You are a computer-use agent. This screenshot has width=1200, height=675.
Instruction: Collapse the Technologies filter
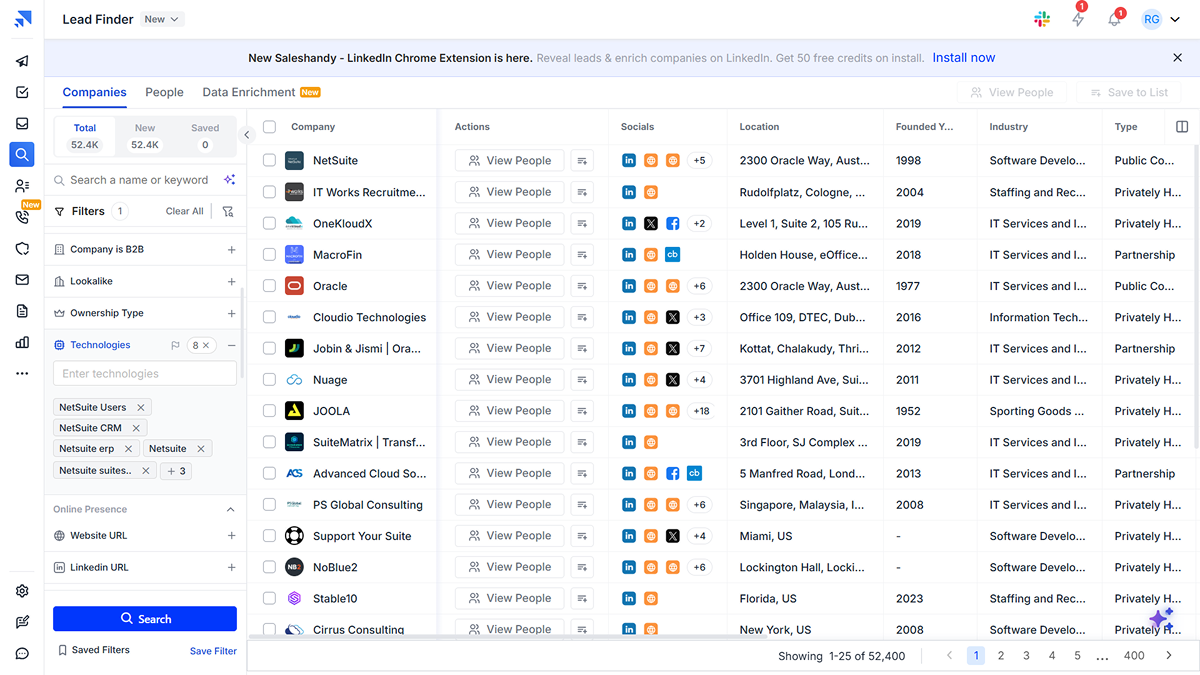coord(231,345)
